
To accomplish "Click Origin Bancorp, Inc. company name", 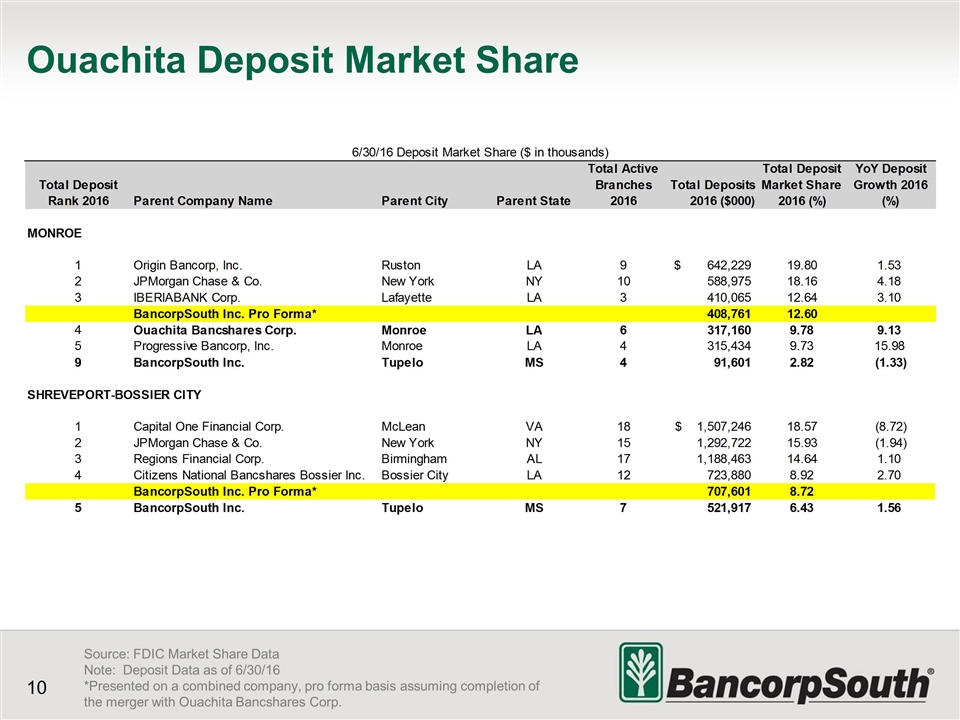I will point(188,265).
